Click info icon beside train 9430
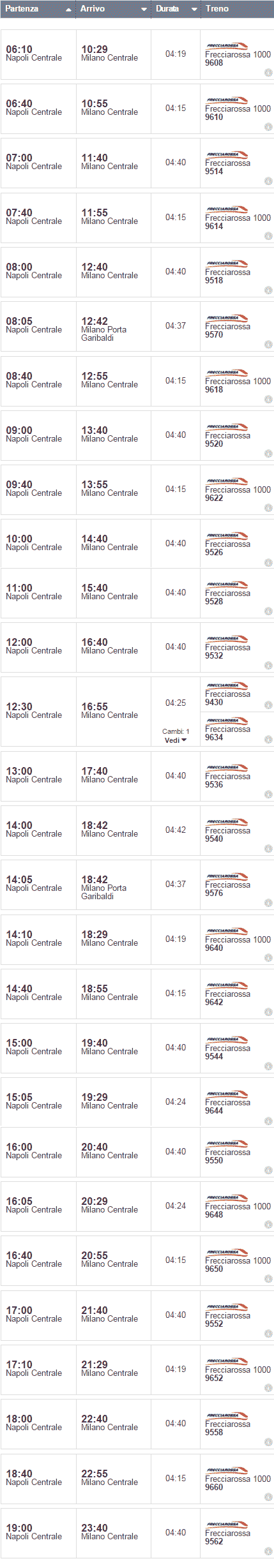 click(x=268, y=705)
